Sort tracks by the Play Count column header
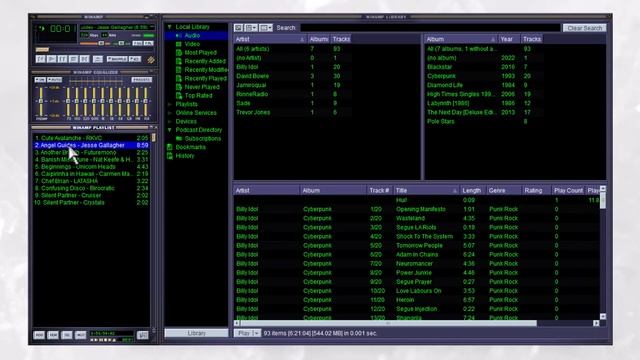640x360 pixels. (568, 191)
